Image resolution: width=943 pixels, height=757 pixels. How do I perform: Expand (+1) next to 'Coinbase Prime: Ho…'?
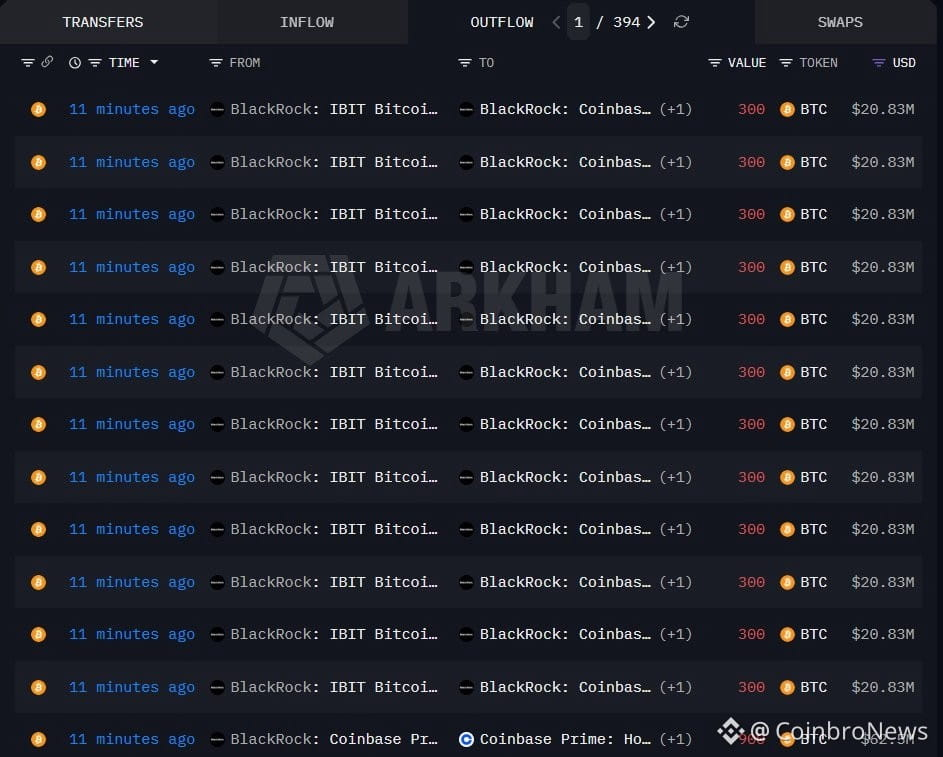[675, 739]
